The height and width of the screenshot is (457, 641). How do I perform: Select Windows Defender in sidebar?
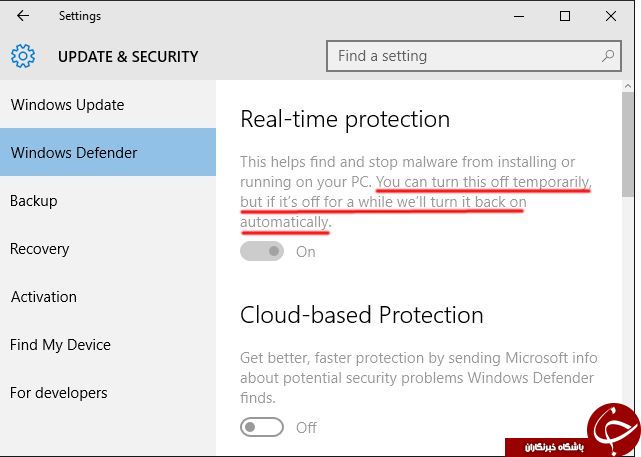108,152
